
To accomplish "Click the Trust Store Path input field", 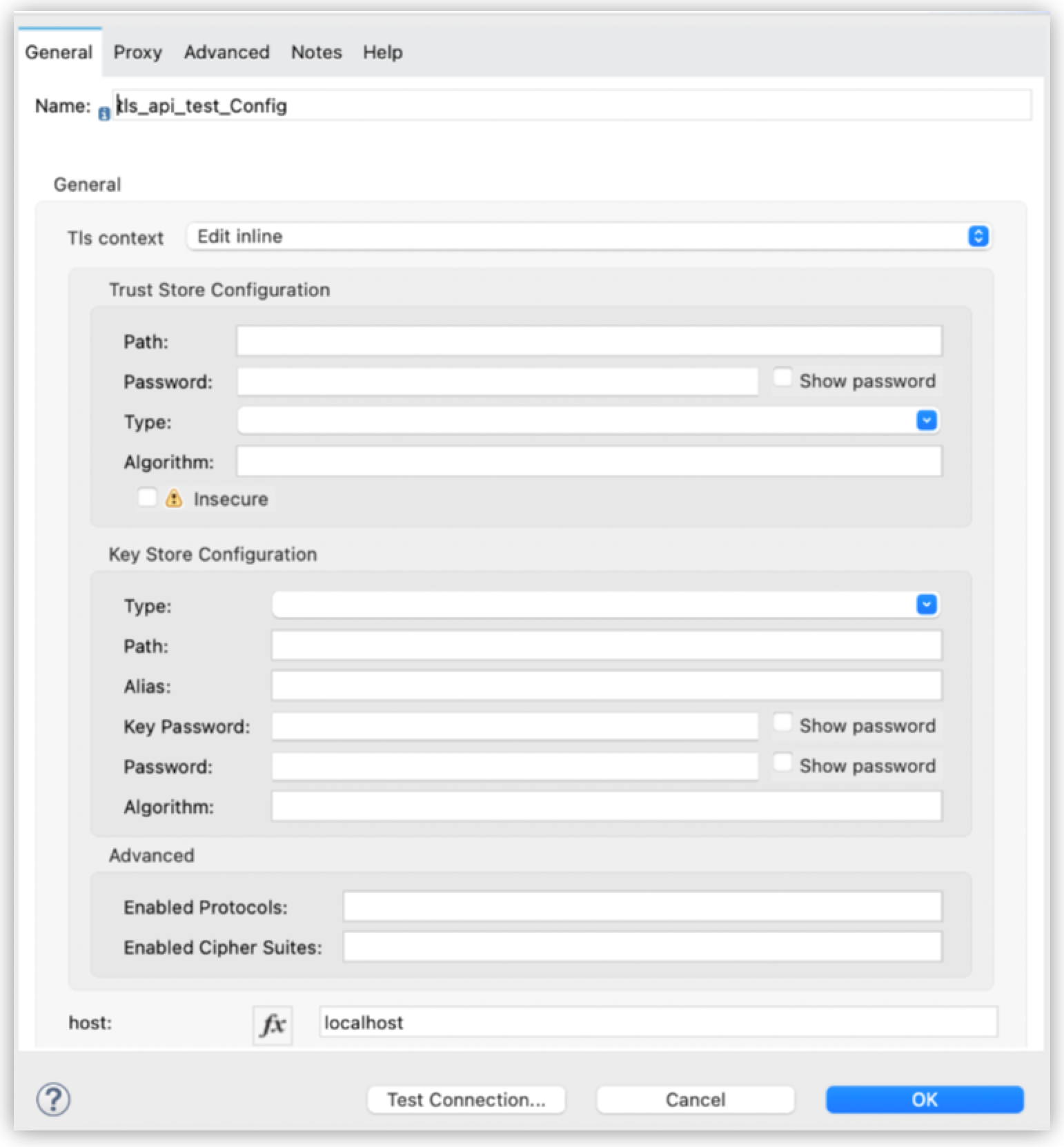I will click(x=589, y=341).
